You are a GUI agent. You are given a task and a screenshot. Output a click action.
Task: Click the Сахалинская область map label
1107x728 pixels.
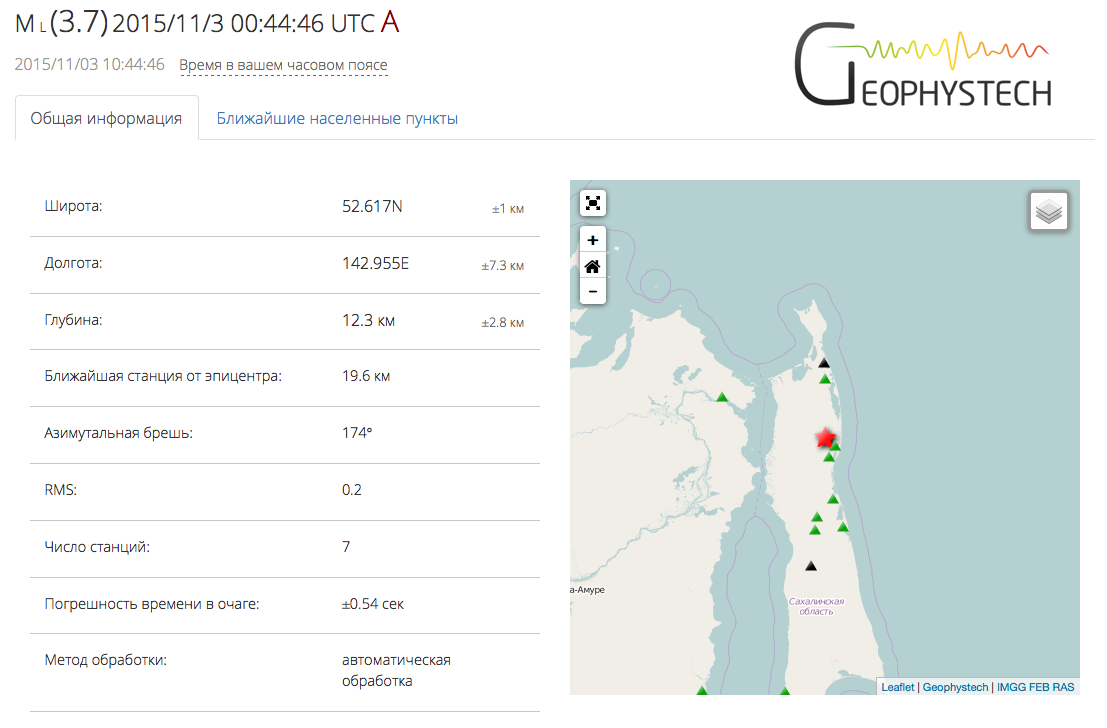[x=816, y=606]
